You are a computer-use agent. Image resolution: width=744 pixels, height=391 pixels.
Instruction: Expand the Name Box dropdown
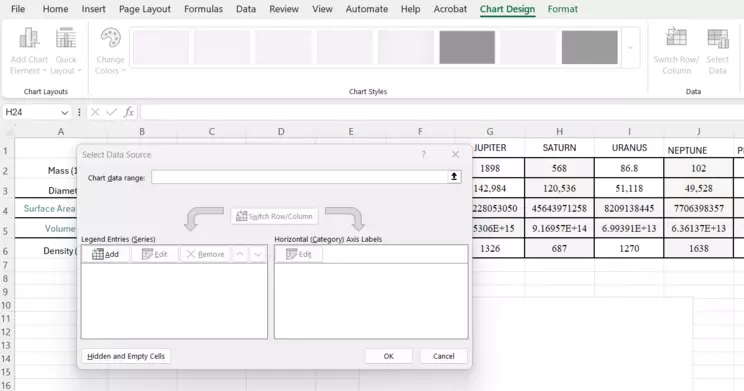65,112
